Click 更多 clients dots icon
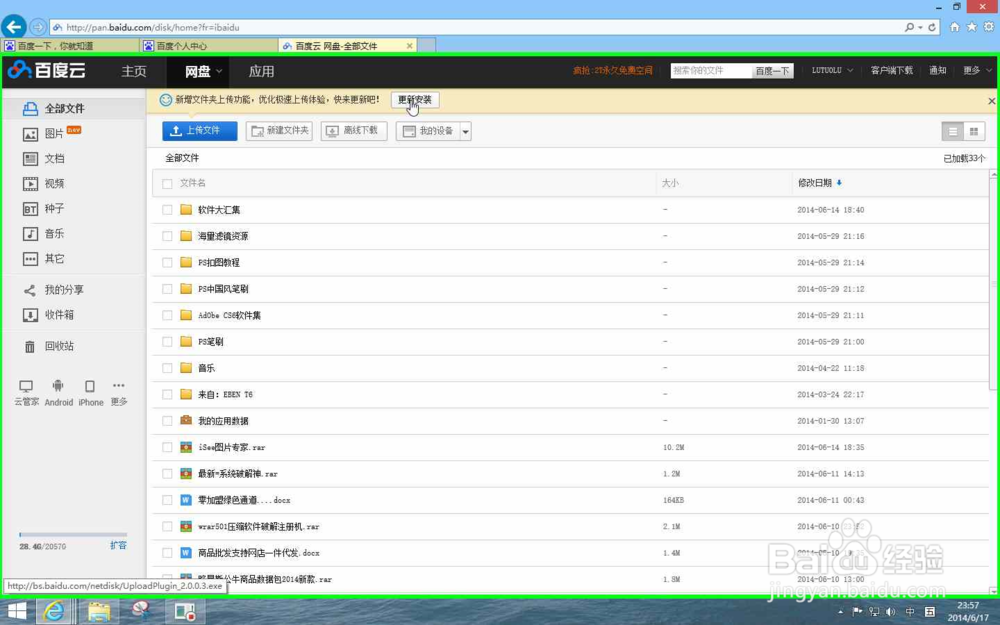Screen dimensions: 1000x625 (119, 385)
